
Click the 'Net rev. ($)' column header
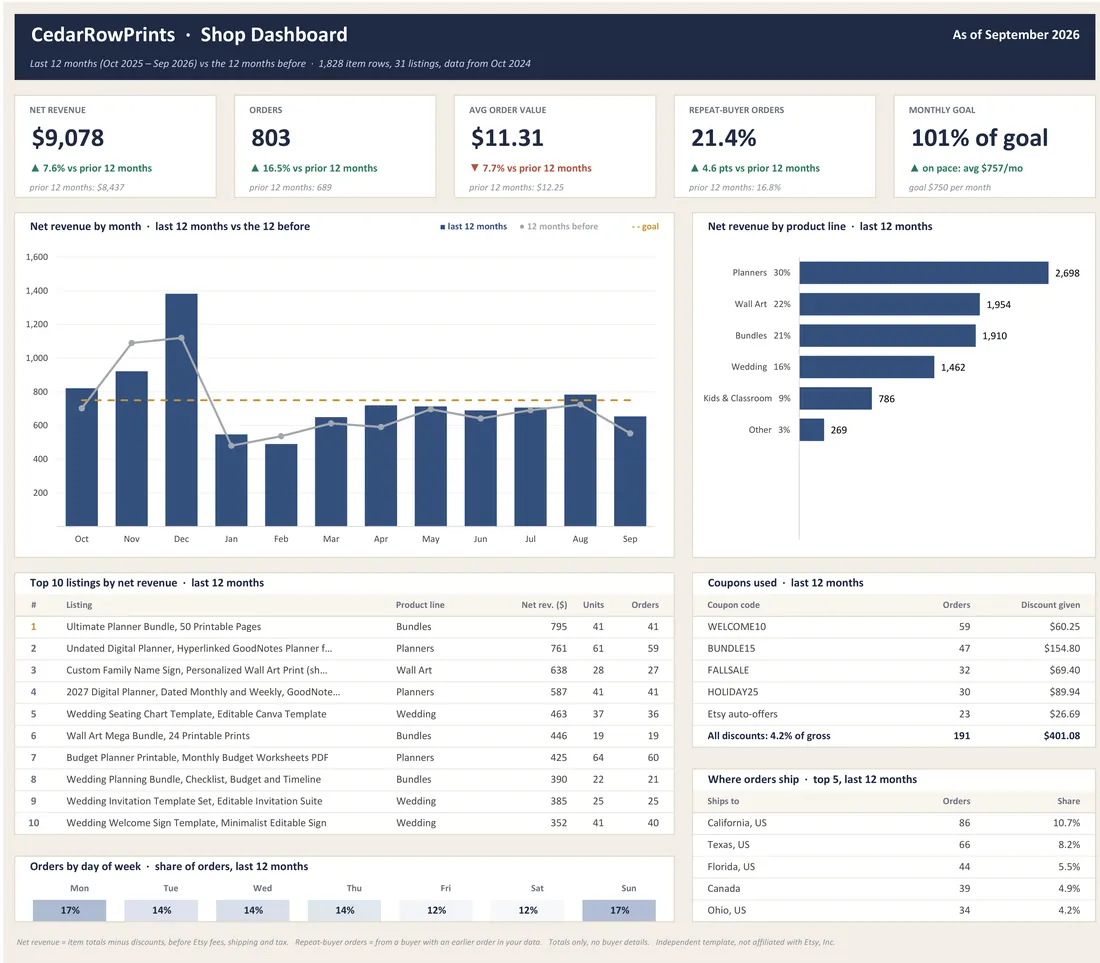tap(544, 605)
